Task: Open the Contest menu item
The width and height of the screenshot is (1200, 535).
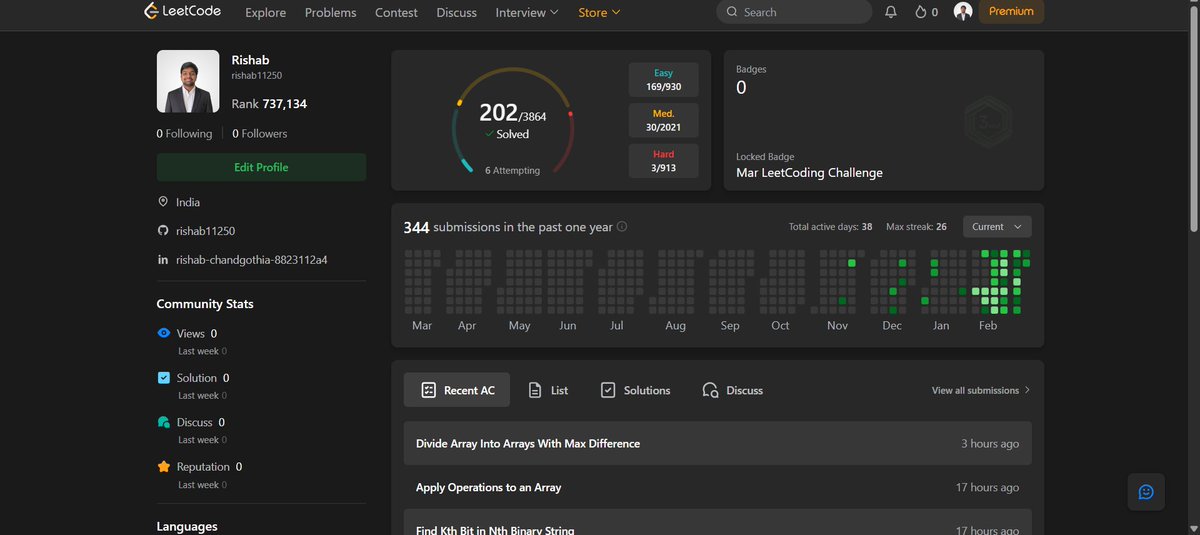Action: coord(396,12)
